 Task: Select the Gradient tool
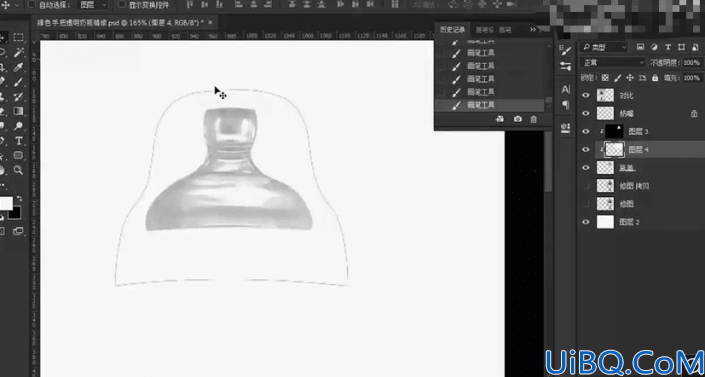pos(18,111)
